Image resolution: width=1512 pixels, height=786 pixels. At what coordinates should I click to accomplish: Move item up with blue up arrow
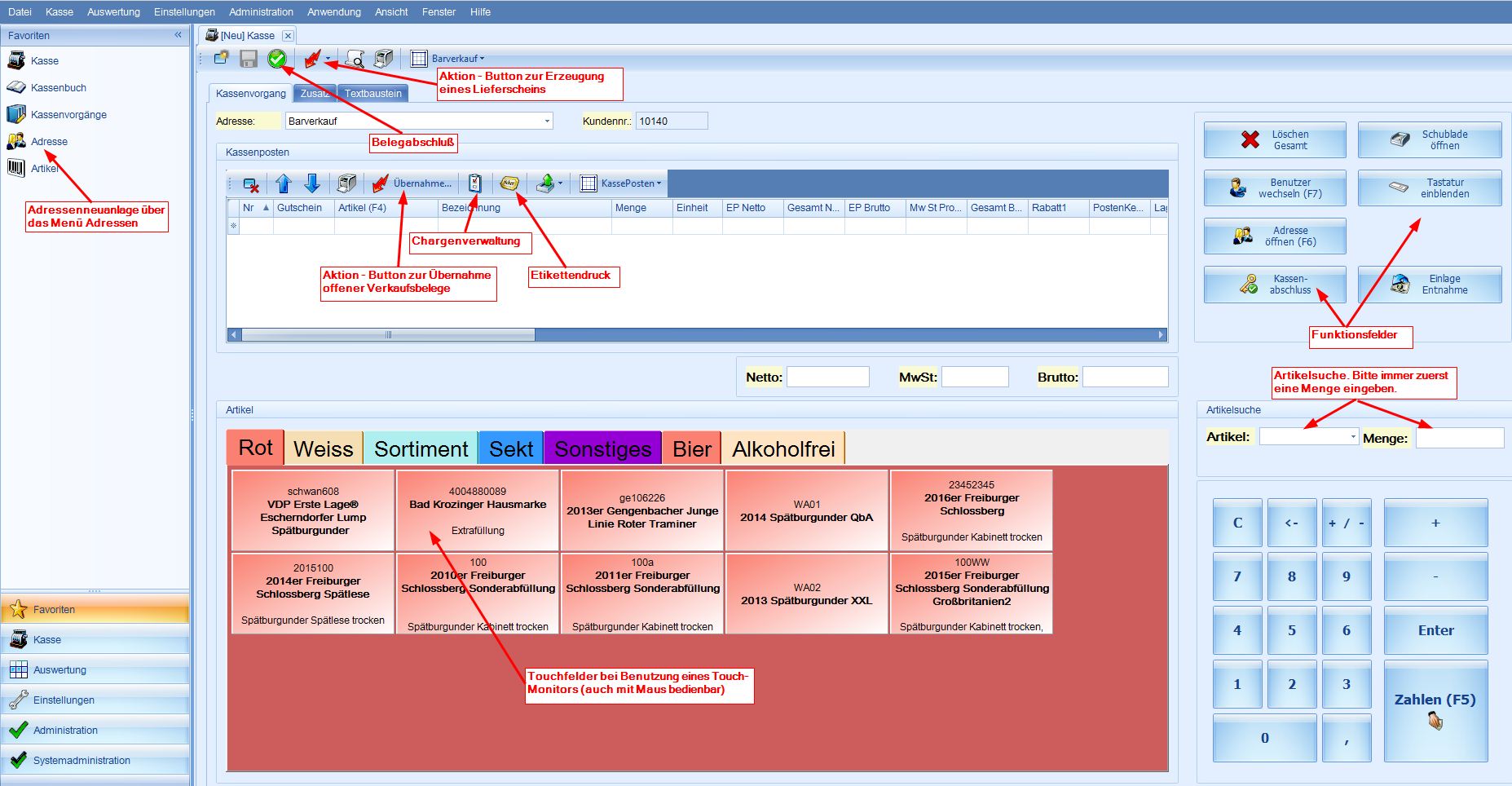pyautogui.click(x=283, y=183)
